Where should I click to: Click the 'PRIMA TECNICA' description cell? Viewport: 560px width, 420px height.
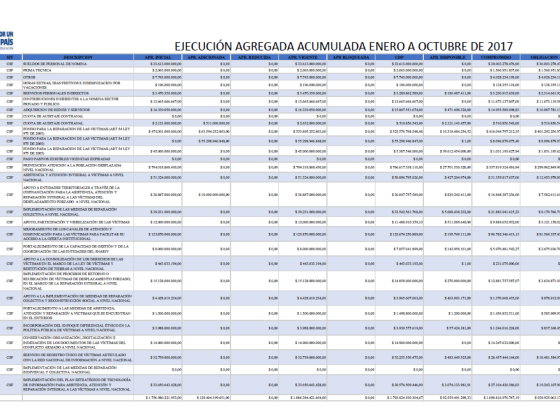pos(78,70)
